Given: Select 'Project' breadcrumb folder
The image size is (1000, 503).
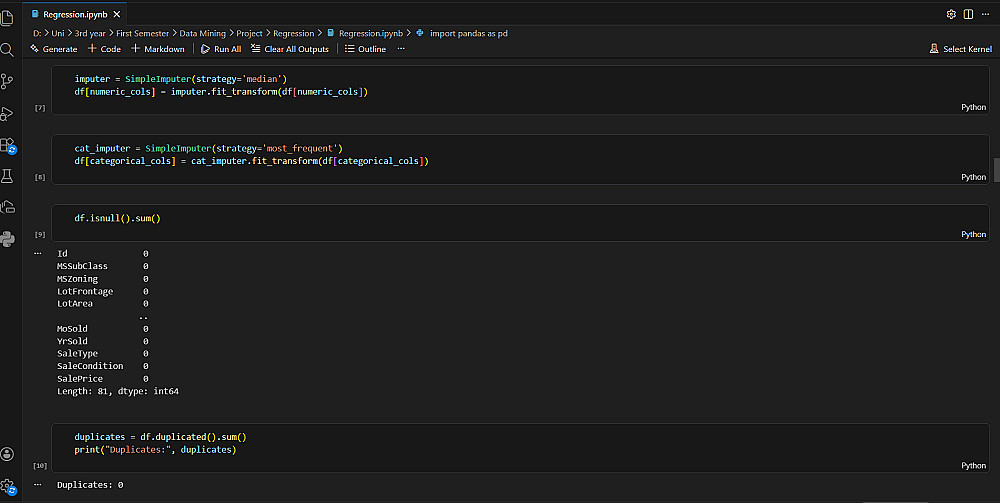Looking at the screenshot, I should (x=249, y=33).
